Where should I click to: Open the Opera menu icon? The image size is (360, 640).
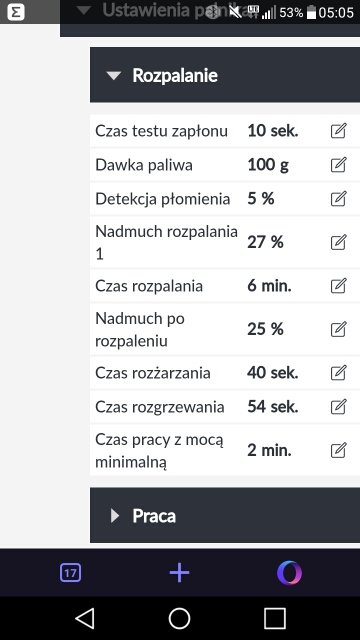(289, 573)
